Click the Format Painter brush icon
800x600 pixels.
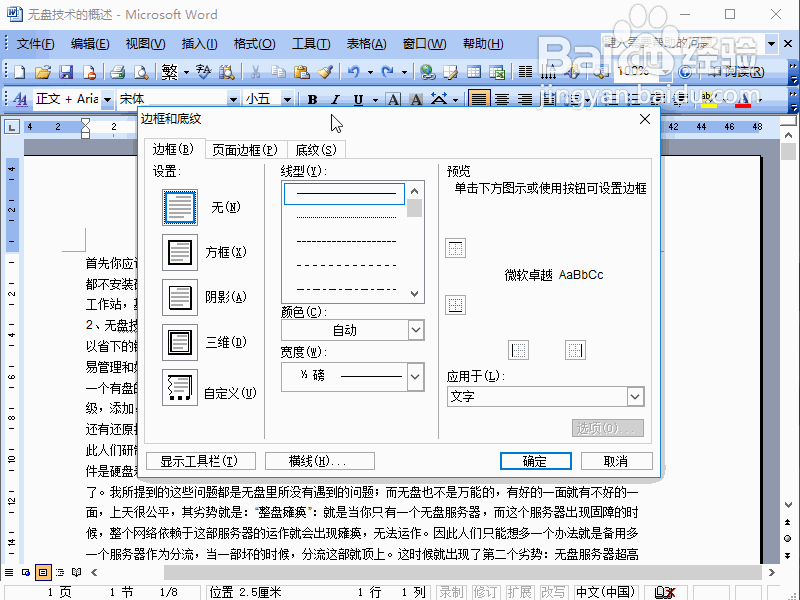tap(326, 72)
